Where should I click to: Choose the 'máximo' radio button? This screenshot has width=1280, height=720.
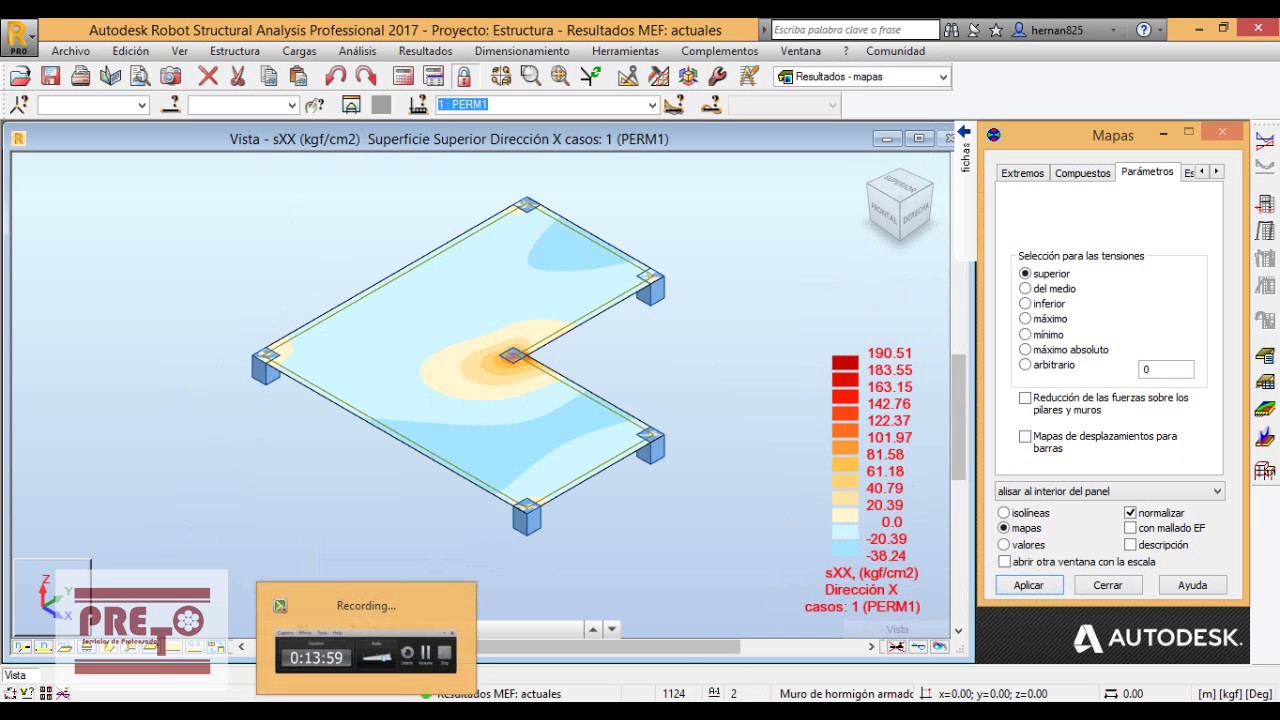click(x=1025, y=319)
